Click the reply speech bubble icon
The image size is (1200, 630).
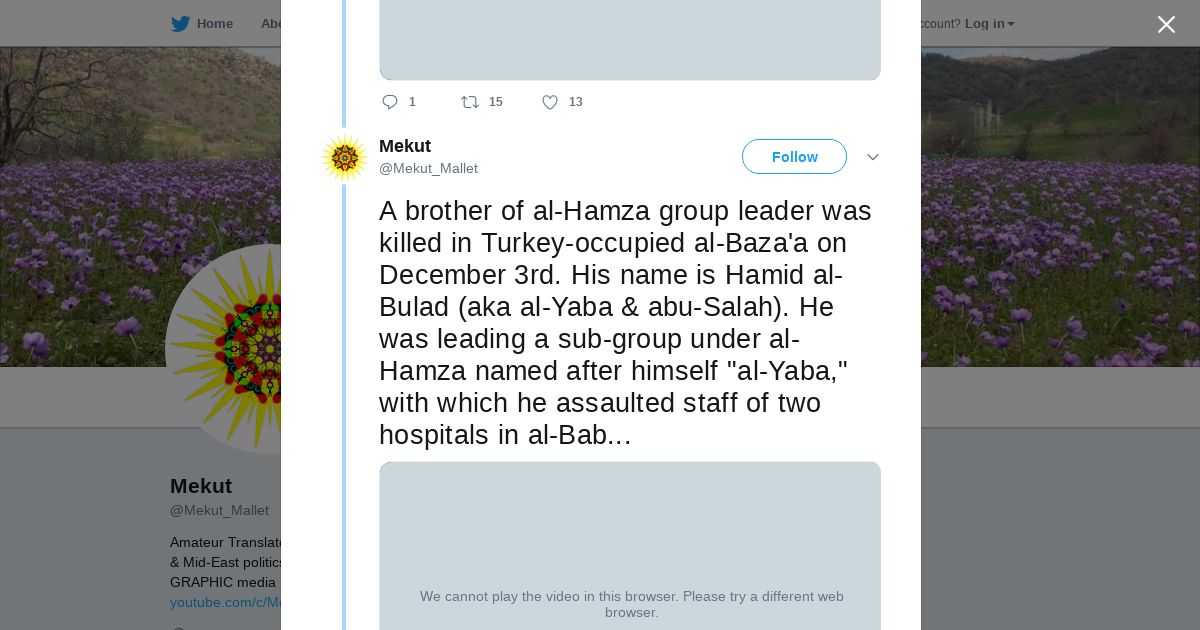(x=390, y=102)
